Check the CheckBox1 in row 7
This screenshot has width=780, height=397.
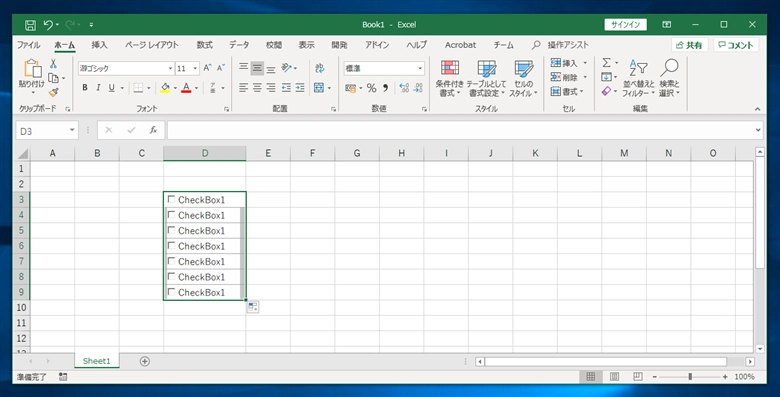coord(172,261)
